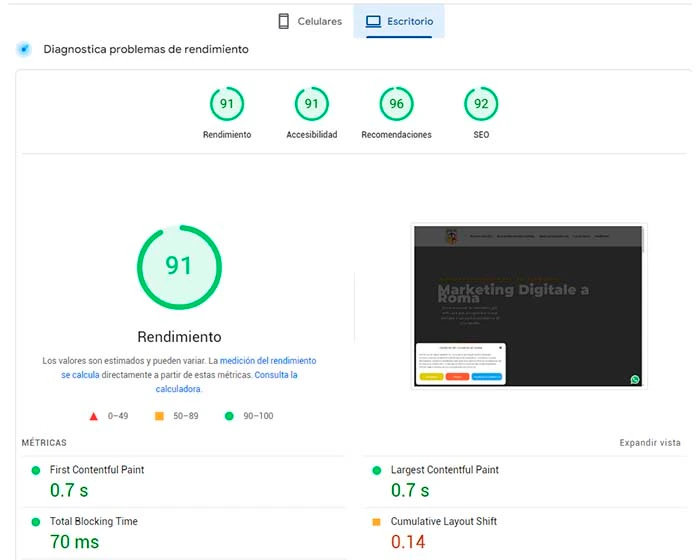Click the orange square 50–89 legend icon
This screenshot has width=700, height=560.
(159, 416)
